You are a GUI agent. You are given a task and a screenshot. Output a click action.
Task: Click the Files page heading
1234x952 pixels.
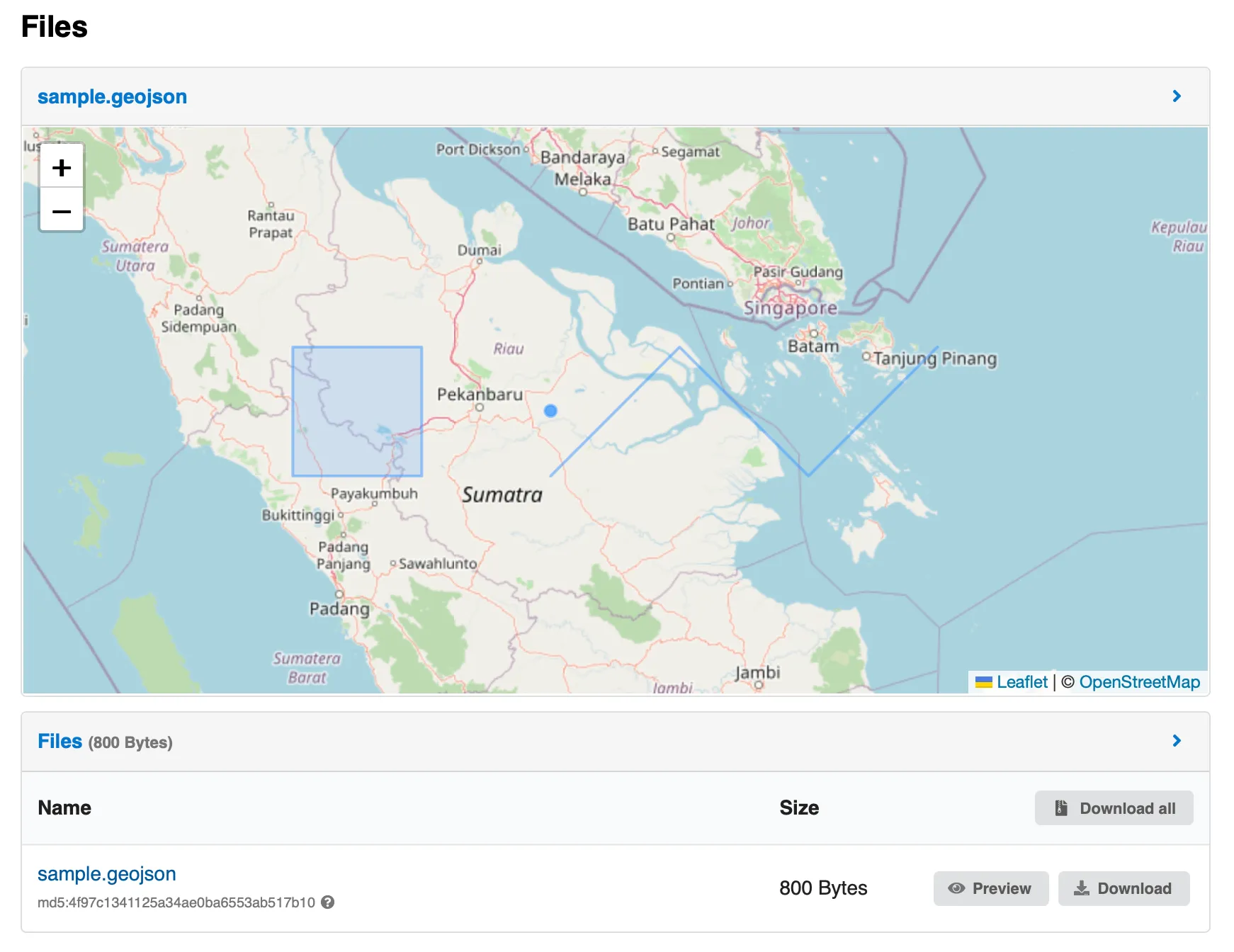tap(55, 27)
